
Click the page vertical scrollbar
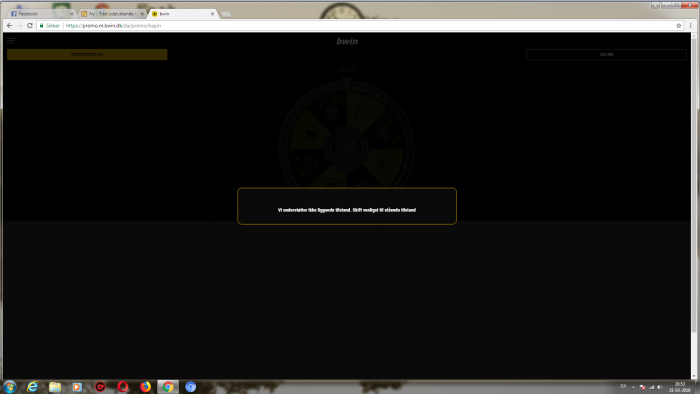[x=694, y=185]
